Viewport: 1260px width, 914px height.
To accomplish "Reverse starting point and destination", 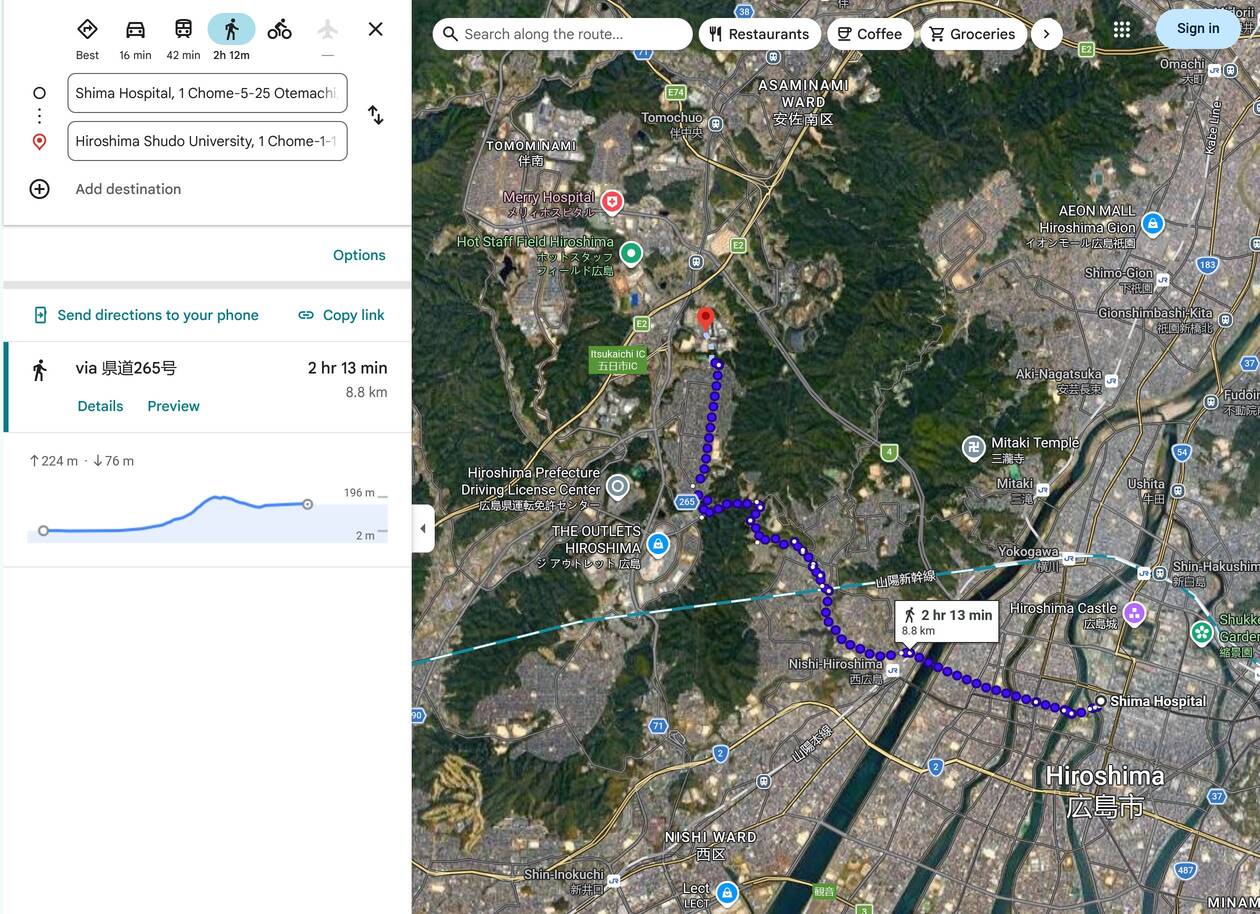I will pyautogui.click(x=376, y=115).
